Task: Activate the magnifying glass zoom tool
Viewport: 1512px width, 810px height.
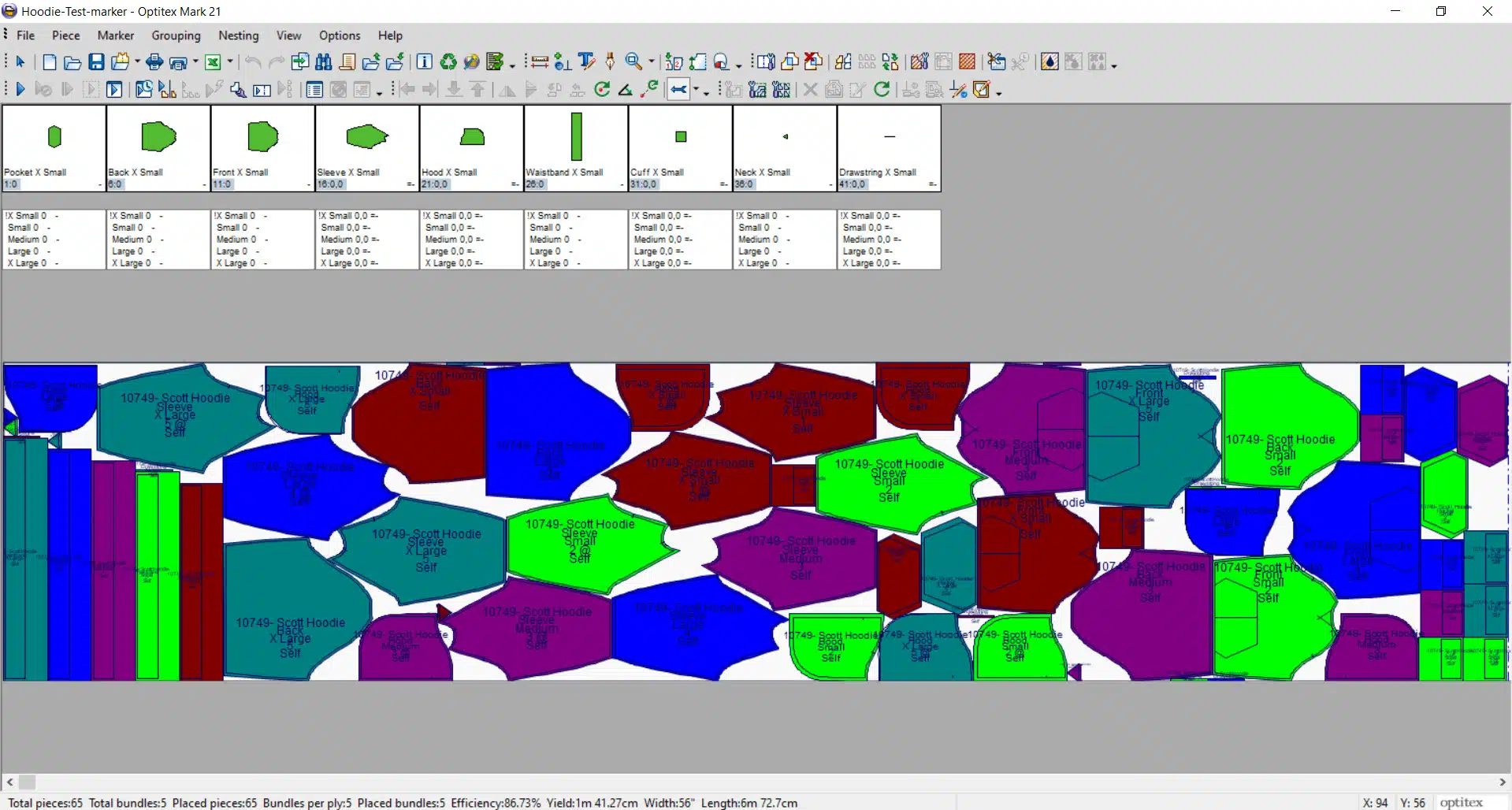Action: pyautogui.click(x=633, y=62)
